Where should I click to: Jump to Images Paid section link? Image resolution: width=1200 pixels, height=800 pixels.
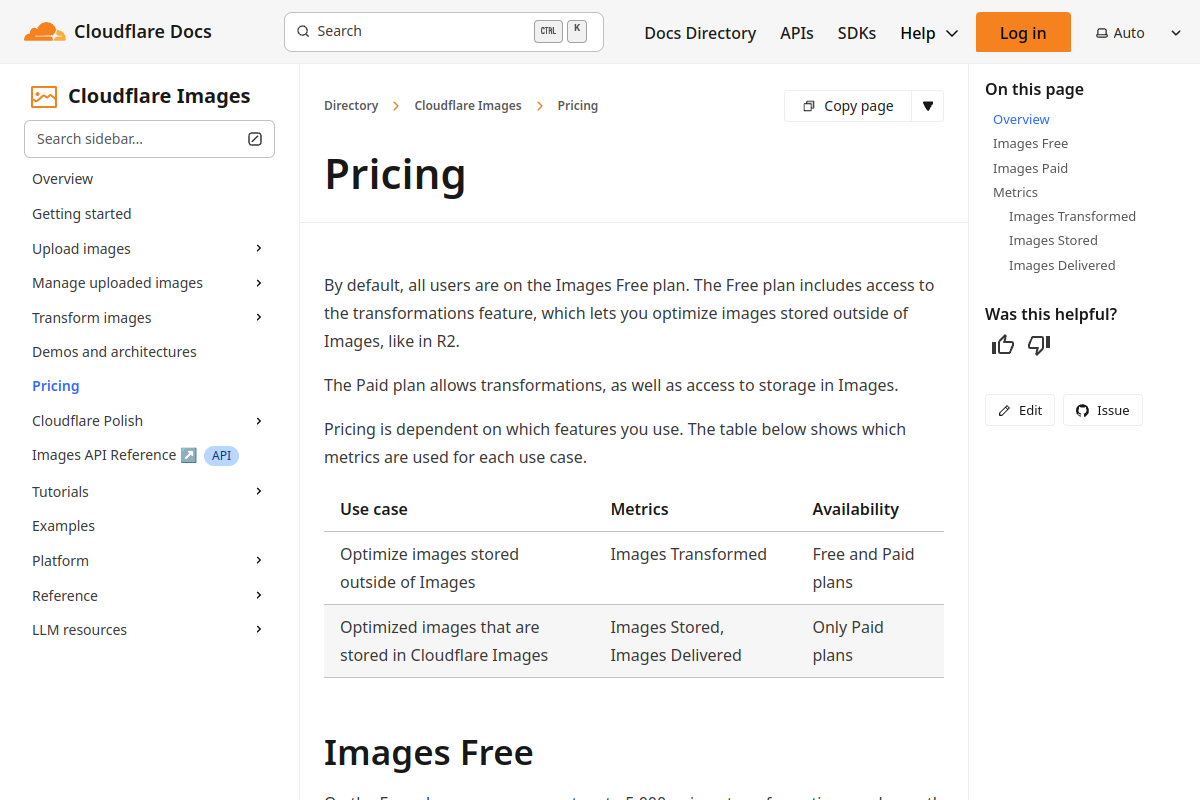click(x=1030, y=168)
